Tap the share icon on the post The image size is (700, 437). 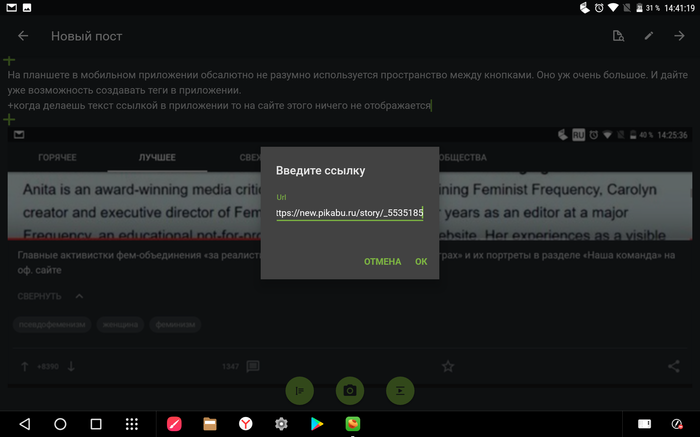[674, 367]
